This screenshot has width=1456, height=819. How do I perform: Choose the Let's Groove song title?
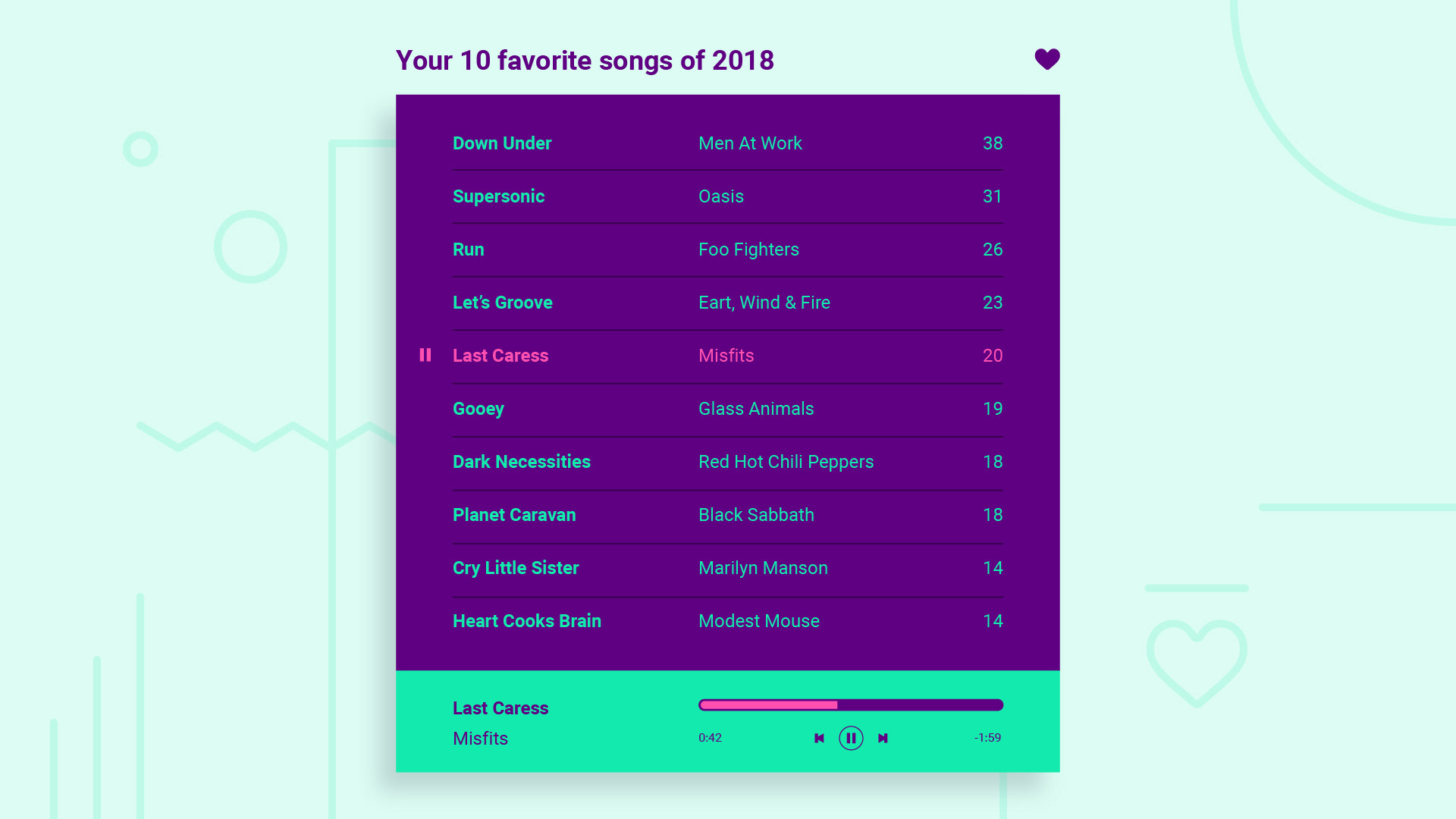point(502,303)
